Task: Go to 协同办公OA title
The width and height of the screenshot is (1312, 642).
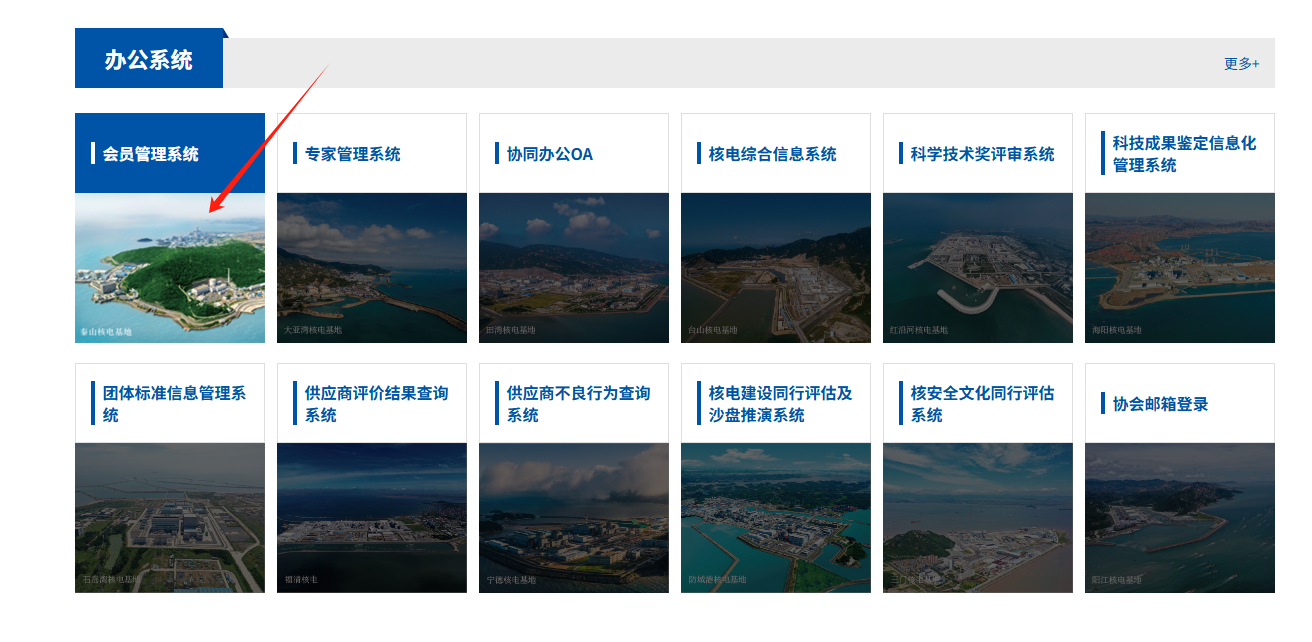Action: point(549,154)
